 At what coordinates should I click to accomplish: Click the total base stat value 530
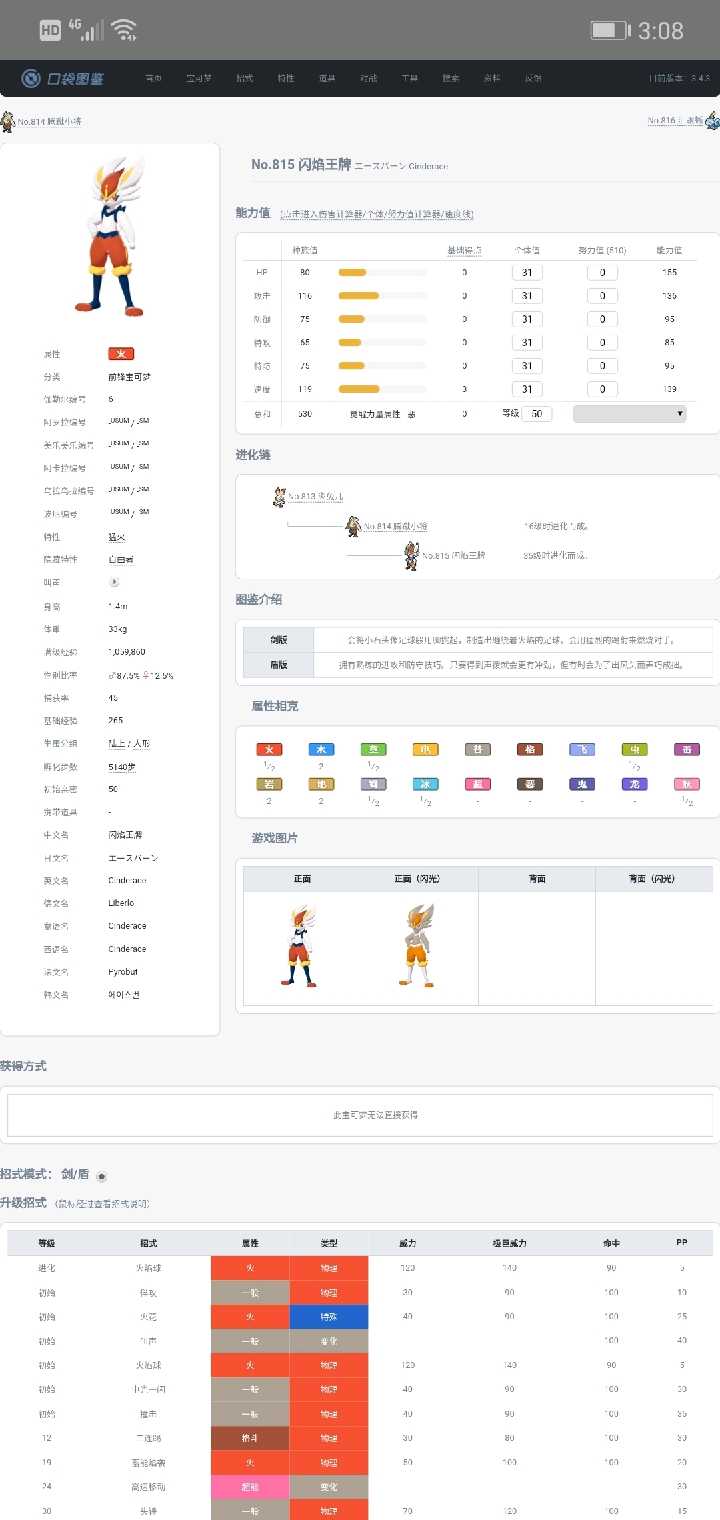coord(303,413)
